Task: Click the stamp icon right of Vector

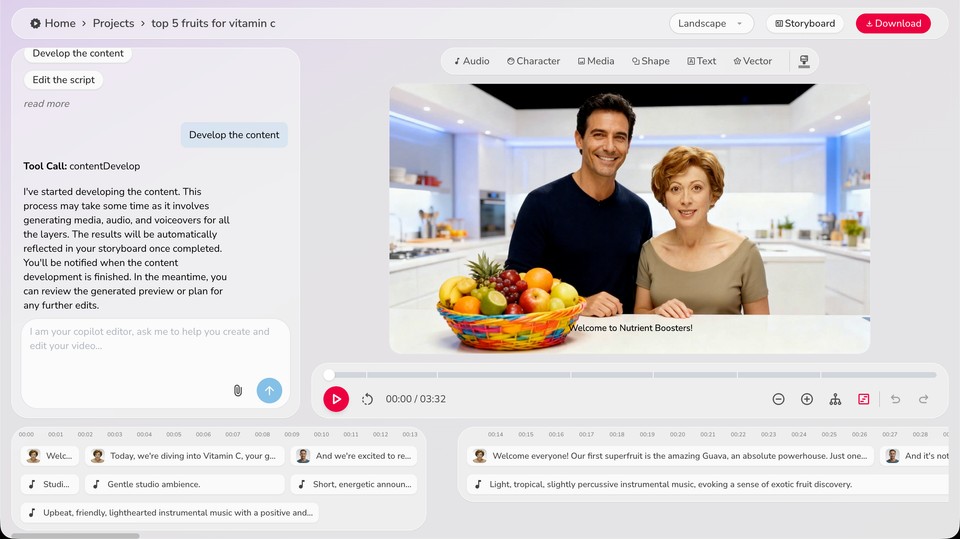Action: pyautogui.click(x=804, y=61)
